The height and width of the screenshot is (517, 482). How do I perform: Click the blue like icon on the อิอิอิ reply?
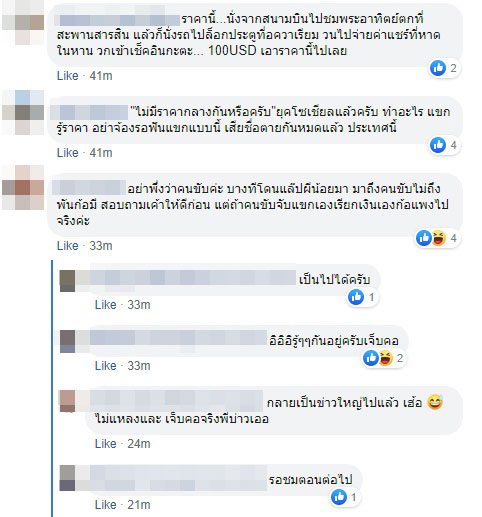370,358
